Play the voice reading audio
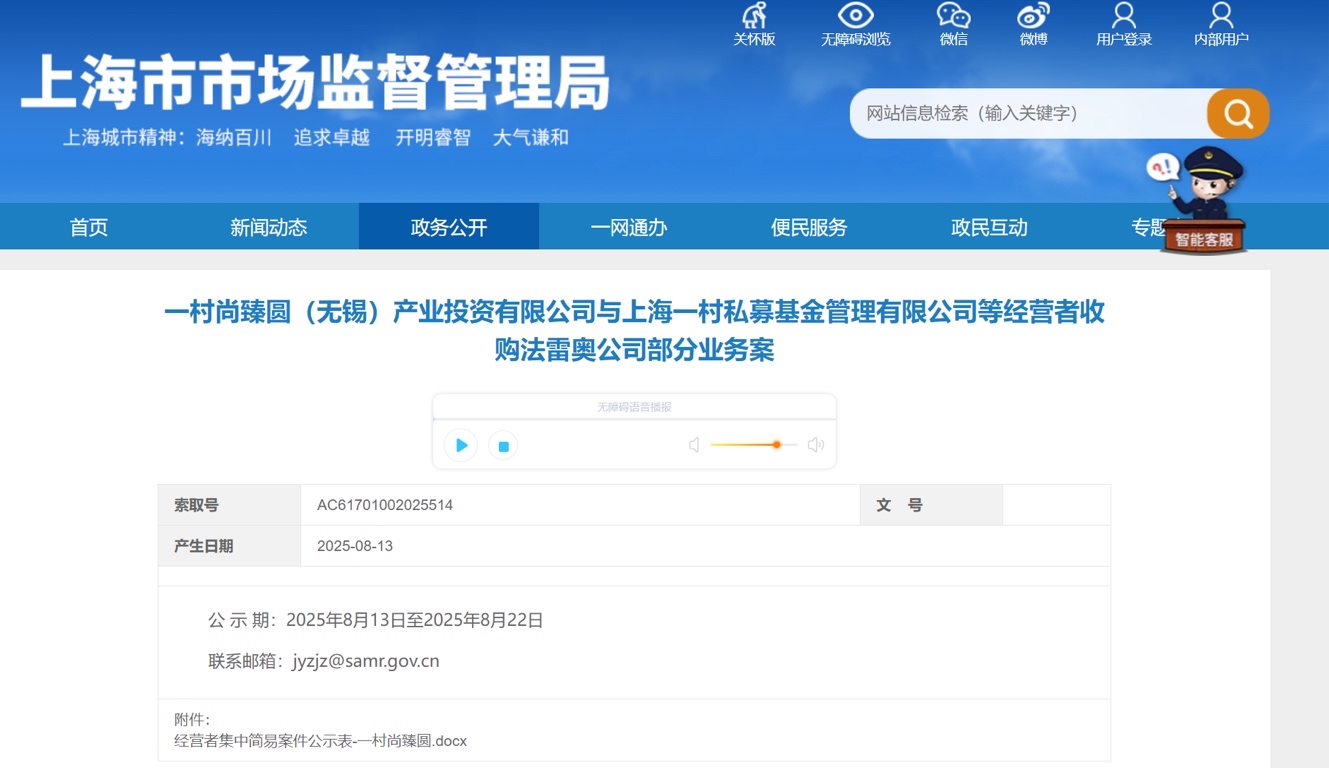The image size is (1329, 768). (461, 445)
